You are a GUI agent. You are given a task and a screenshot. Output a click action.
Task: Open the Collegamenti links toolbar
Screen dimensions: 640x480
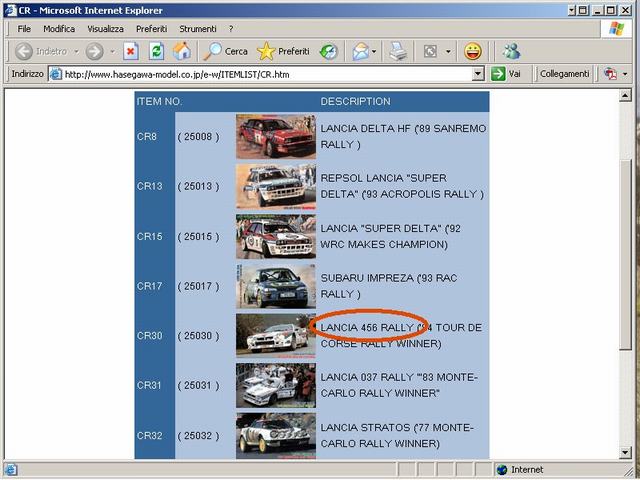pos(564,74)
